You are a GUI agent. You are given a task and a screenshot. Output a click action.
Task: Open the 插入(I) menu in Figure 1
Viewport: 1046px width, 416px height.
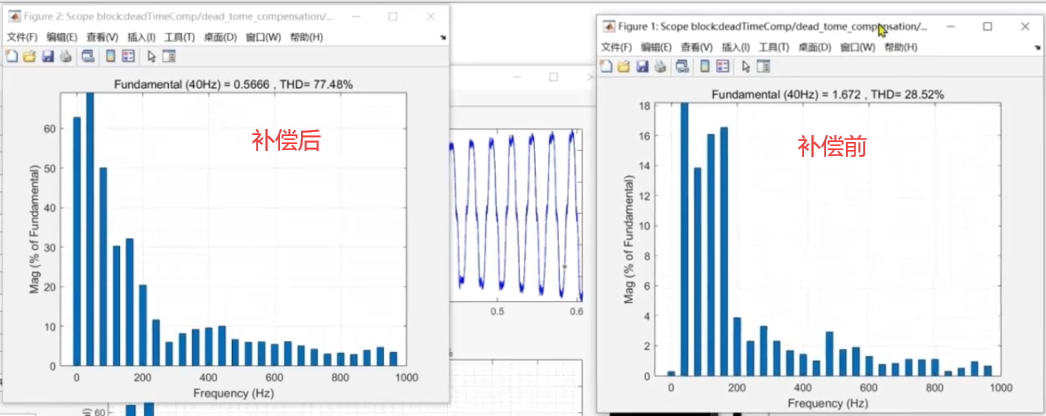point(735,47)
